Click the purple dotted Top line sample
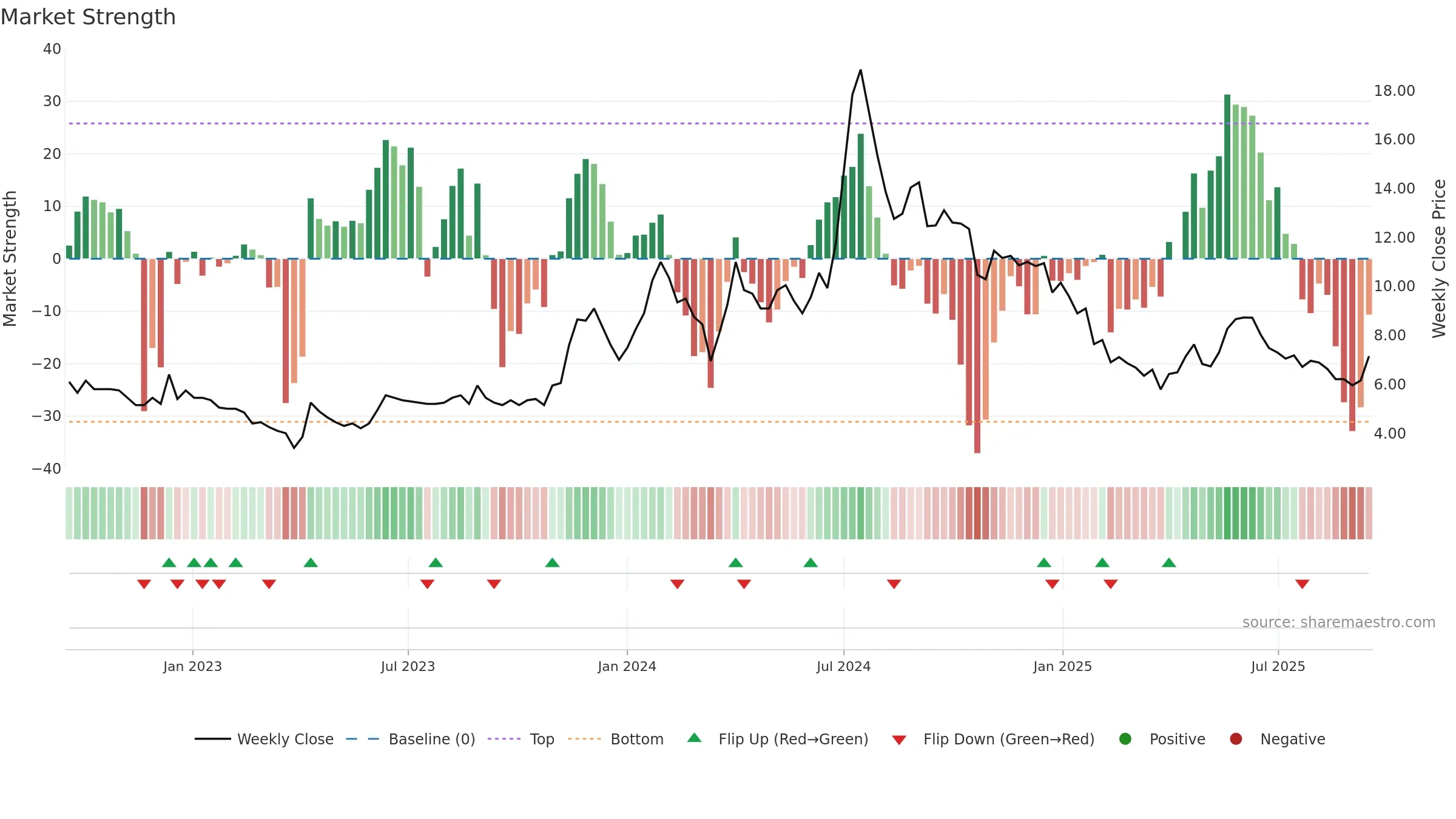 pyautogui.click(x=504, y=739)
